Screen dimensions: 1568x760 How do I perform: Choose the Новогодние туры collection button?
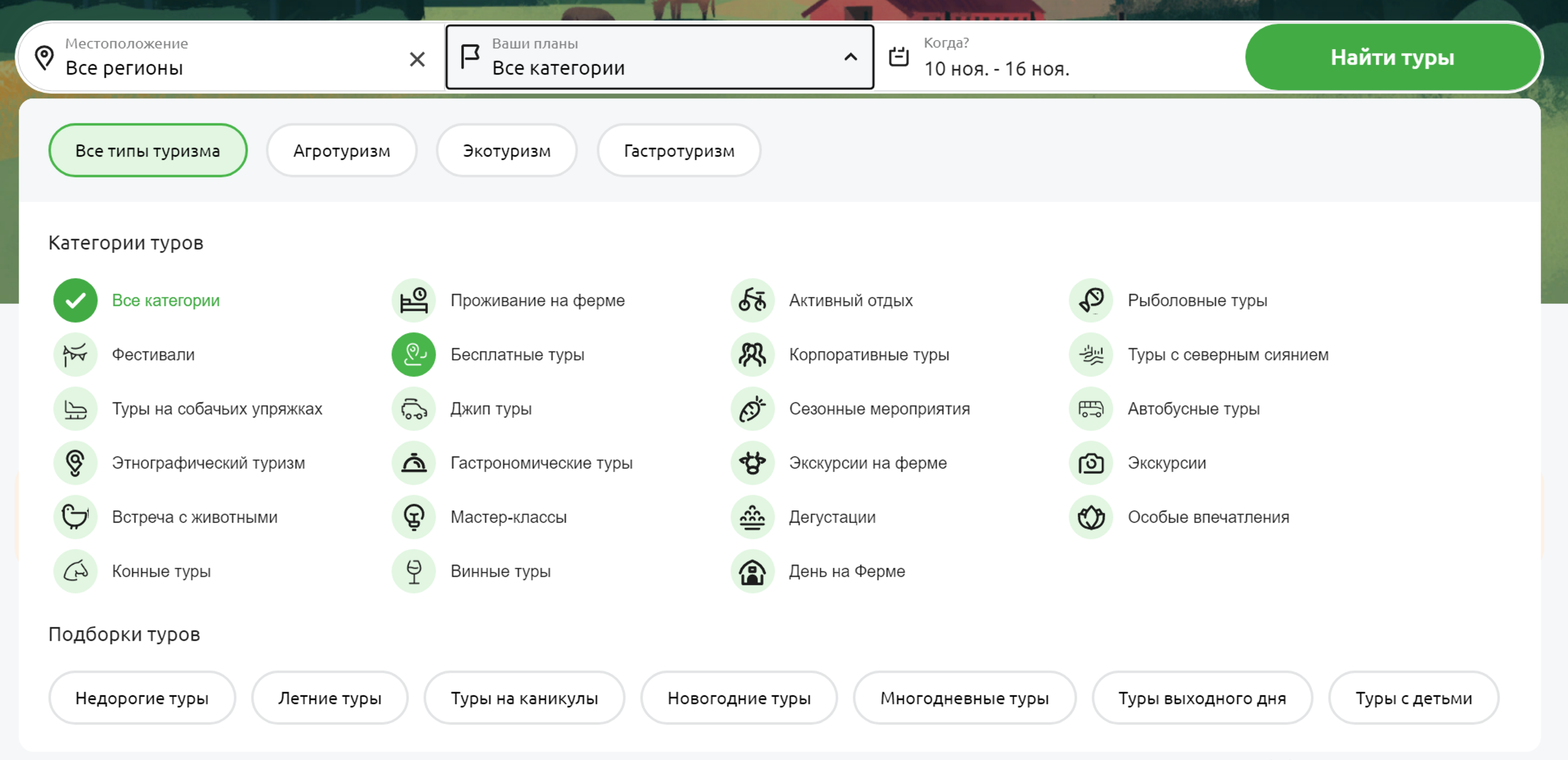739,698
